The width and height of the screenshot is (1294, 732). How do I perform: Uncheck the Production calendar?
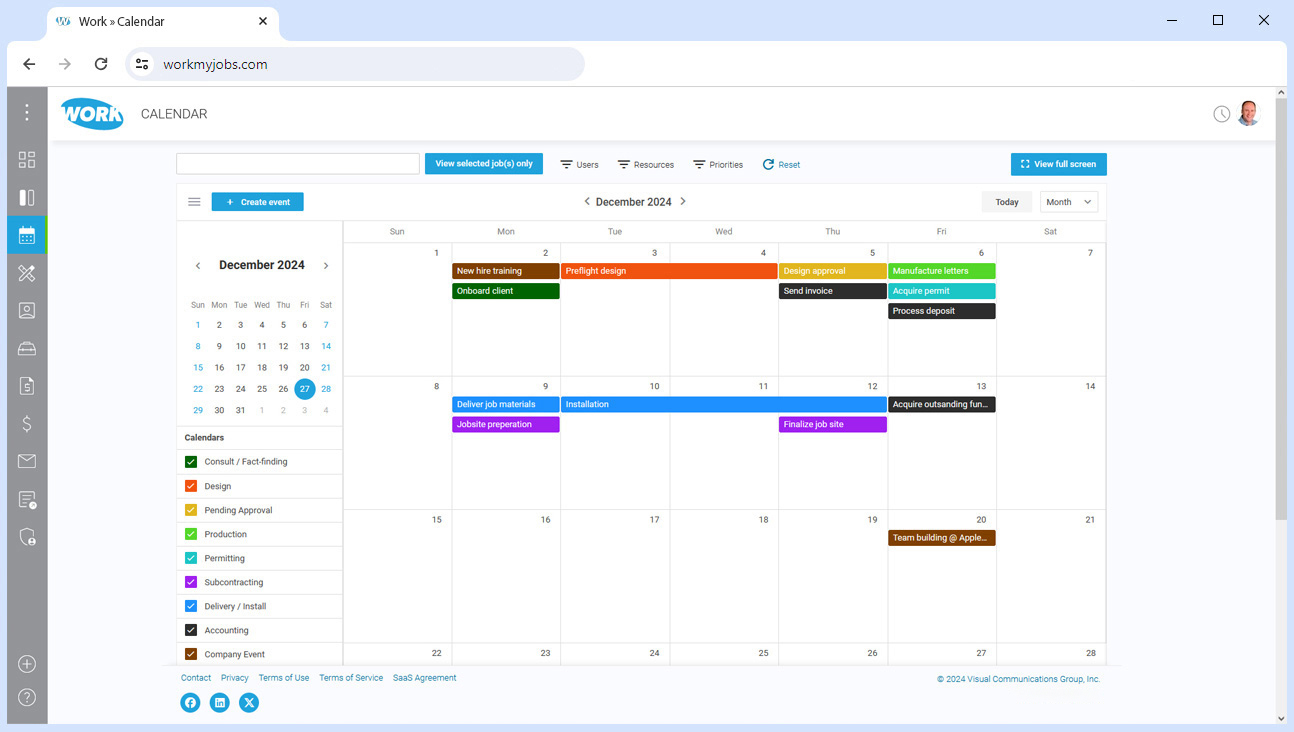[x=191, y=534]
